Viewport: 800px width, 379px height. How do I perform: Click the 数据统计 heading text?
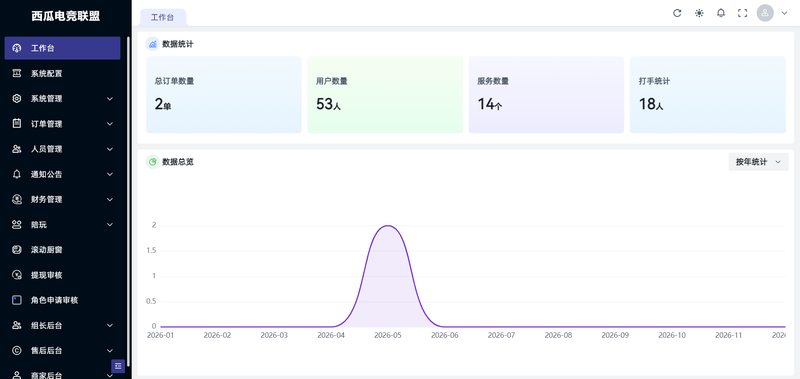[x=178, y=44]
